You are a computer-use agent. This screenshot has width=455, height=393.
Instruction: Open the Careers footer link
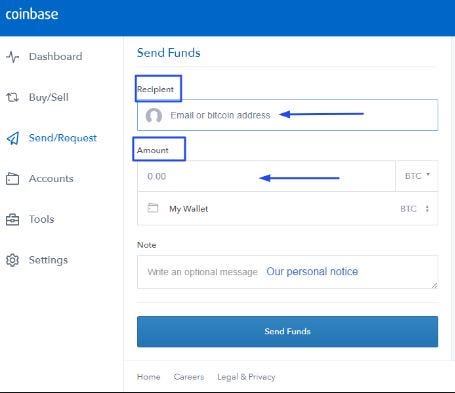click(189, 377)
